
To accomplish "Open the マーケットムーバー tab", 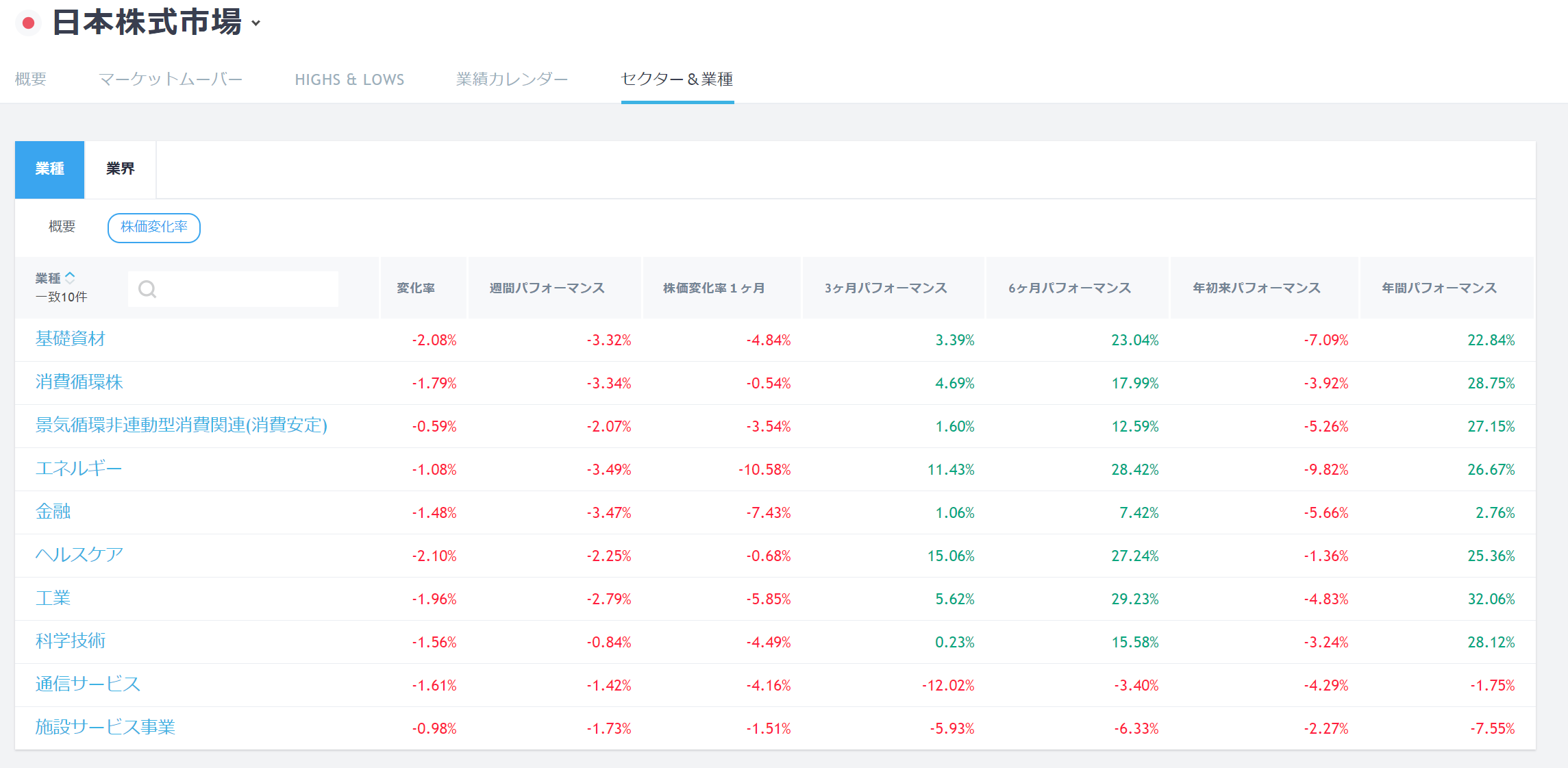I will pyautogui.click(x=171, y=79).
